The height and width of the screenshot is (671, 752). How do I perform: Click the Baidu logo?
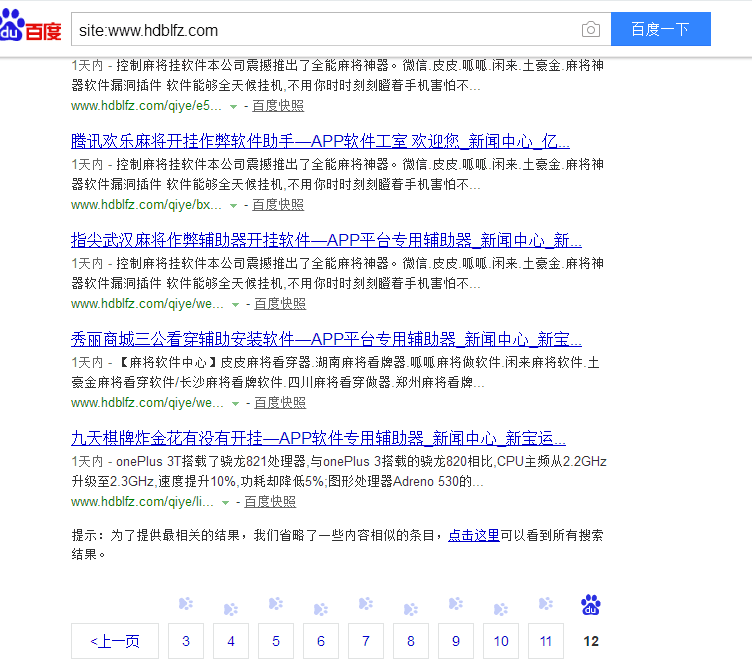coord(30,25)
